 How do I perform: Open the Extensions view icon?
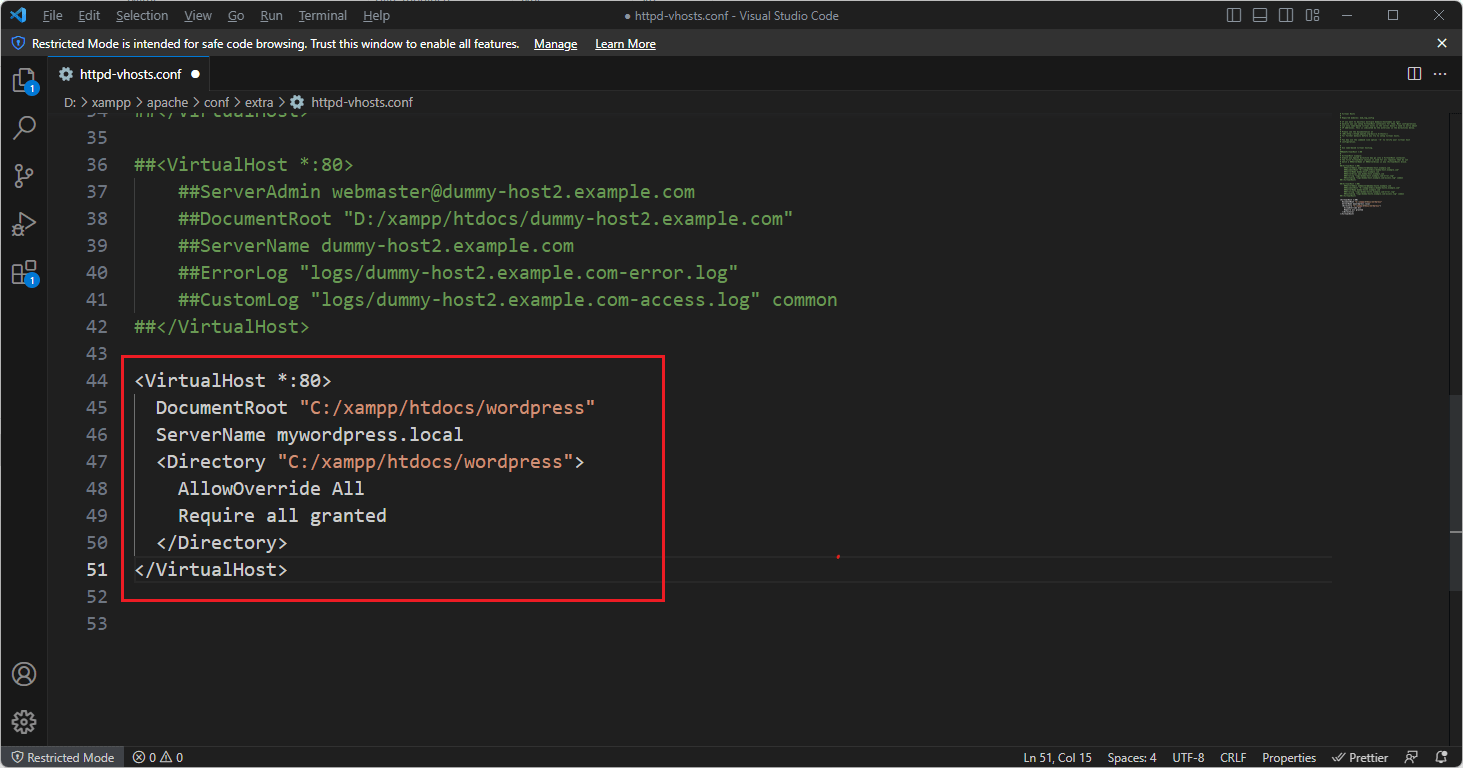click(24, 272)
